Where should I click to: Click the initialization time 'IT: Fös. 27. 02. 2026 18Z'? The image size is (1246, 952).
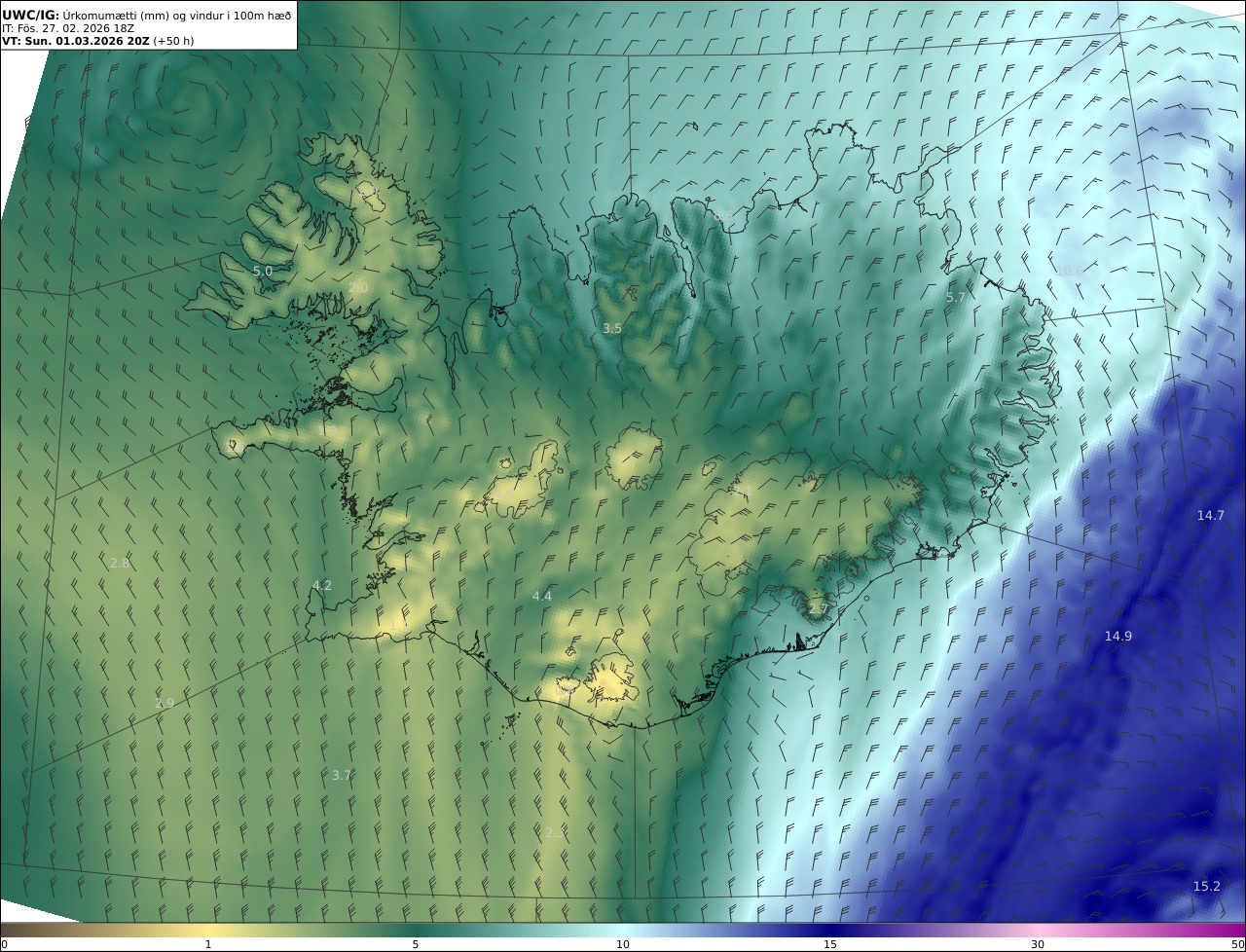click(x=68, y=28)
